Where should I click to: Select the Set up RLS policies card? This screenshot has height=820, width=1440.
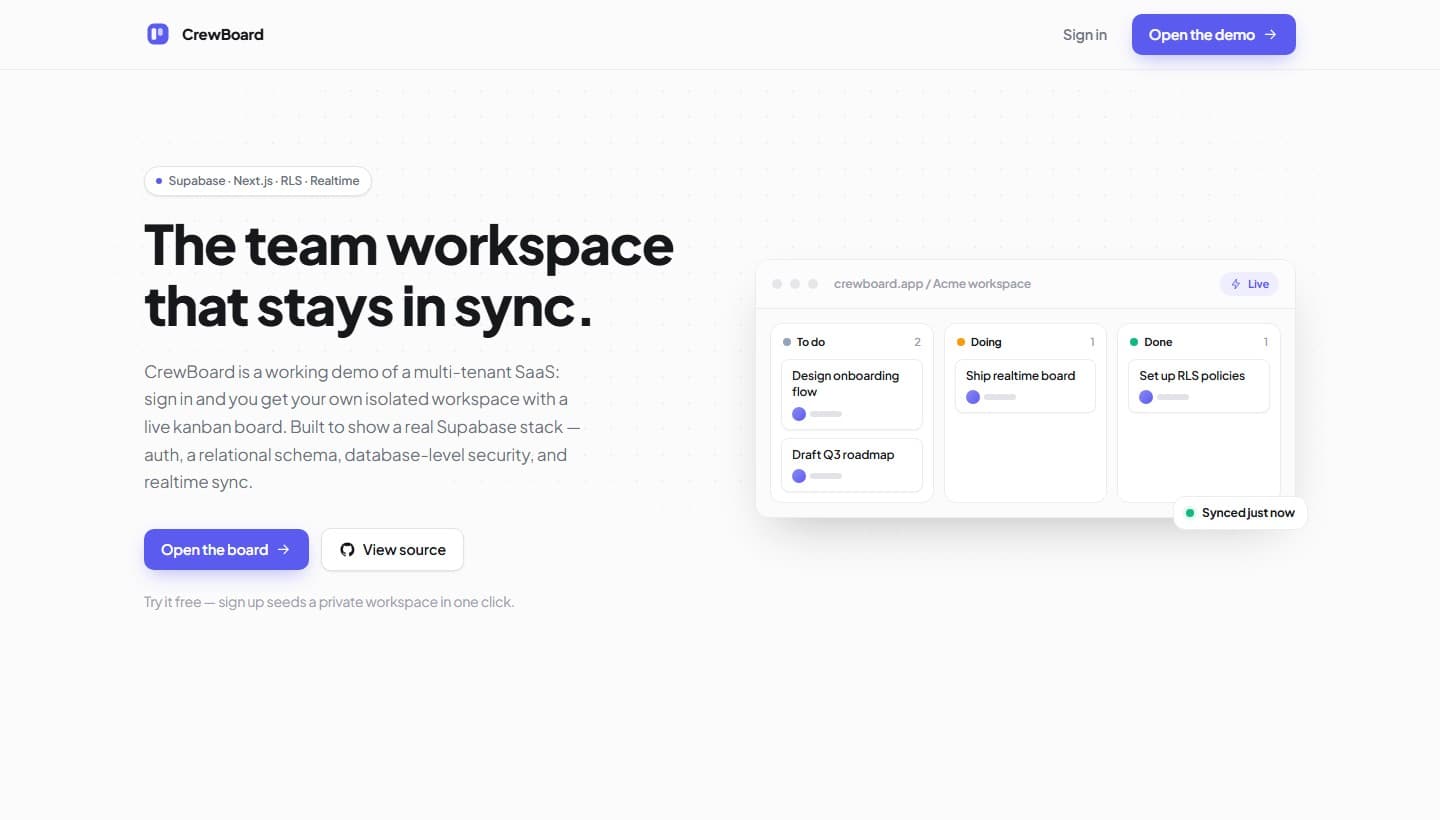click(1199, 386)
